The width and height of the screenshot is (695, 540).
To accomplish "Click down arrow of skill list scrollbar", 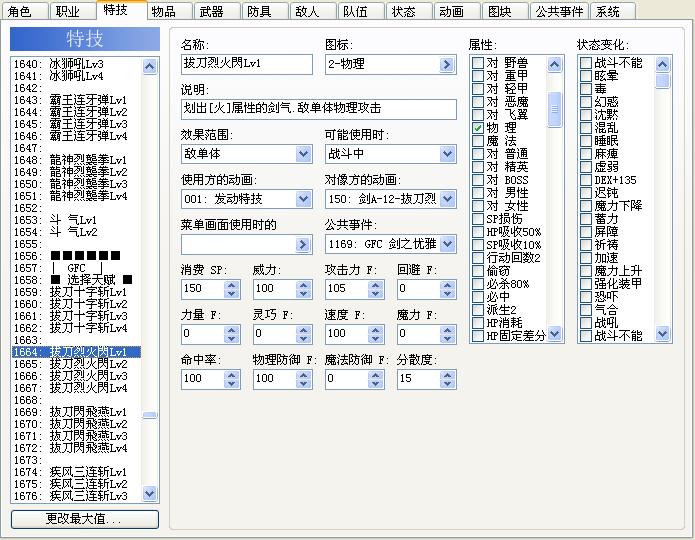I will [x=150, y=493].
